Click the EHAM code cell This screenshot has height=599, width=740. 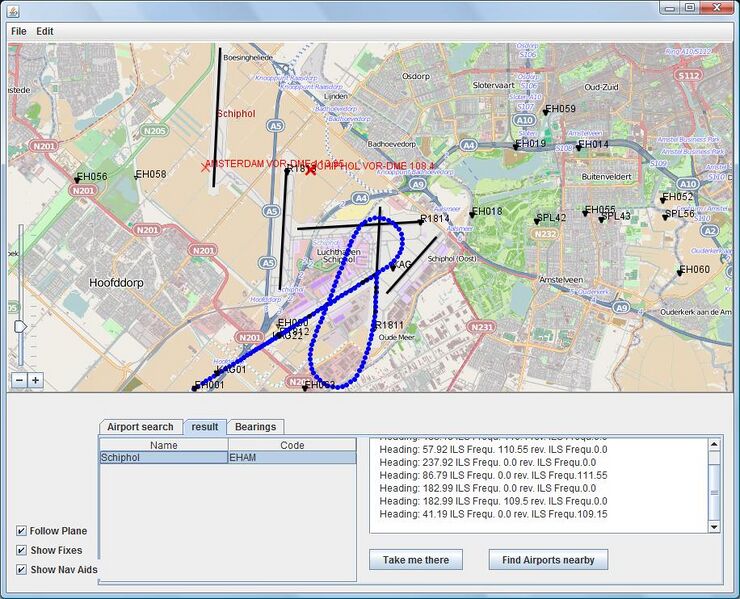(x=292, y=457)
